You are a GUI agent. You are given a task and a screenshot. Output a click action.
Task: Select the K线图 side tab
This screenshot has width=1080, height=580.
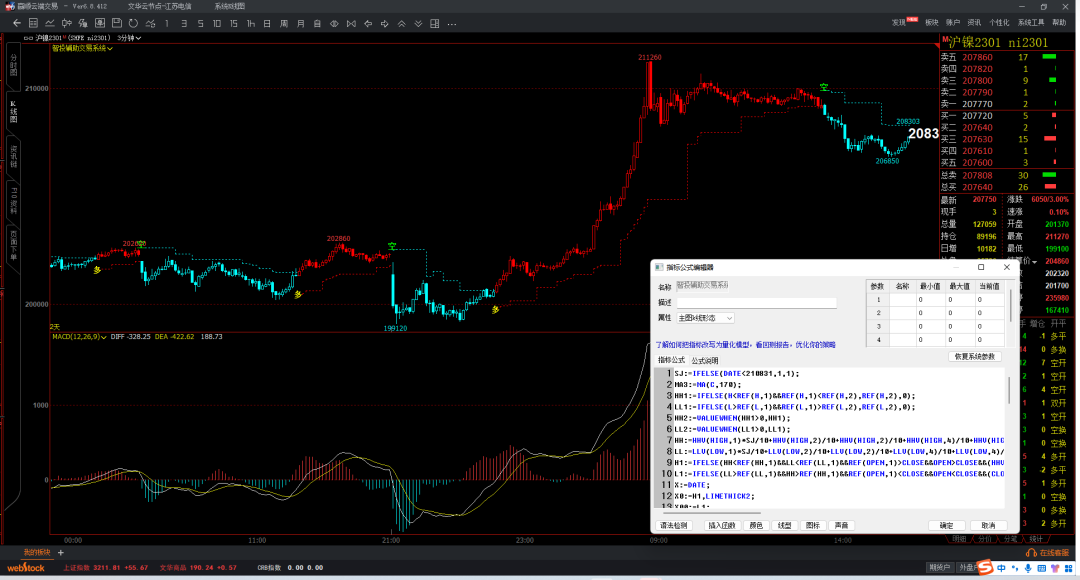(x=13, y=110)
